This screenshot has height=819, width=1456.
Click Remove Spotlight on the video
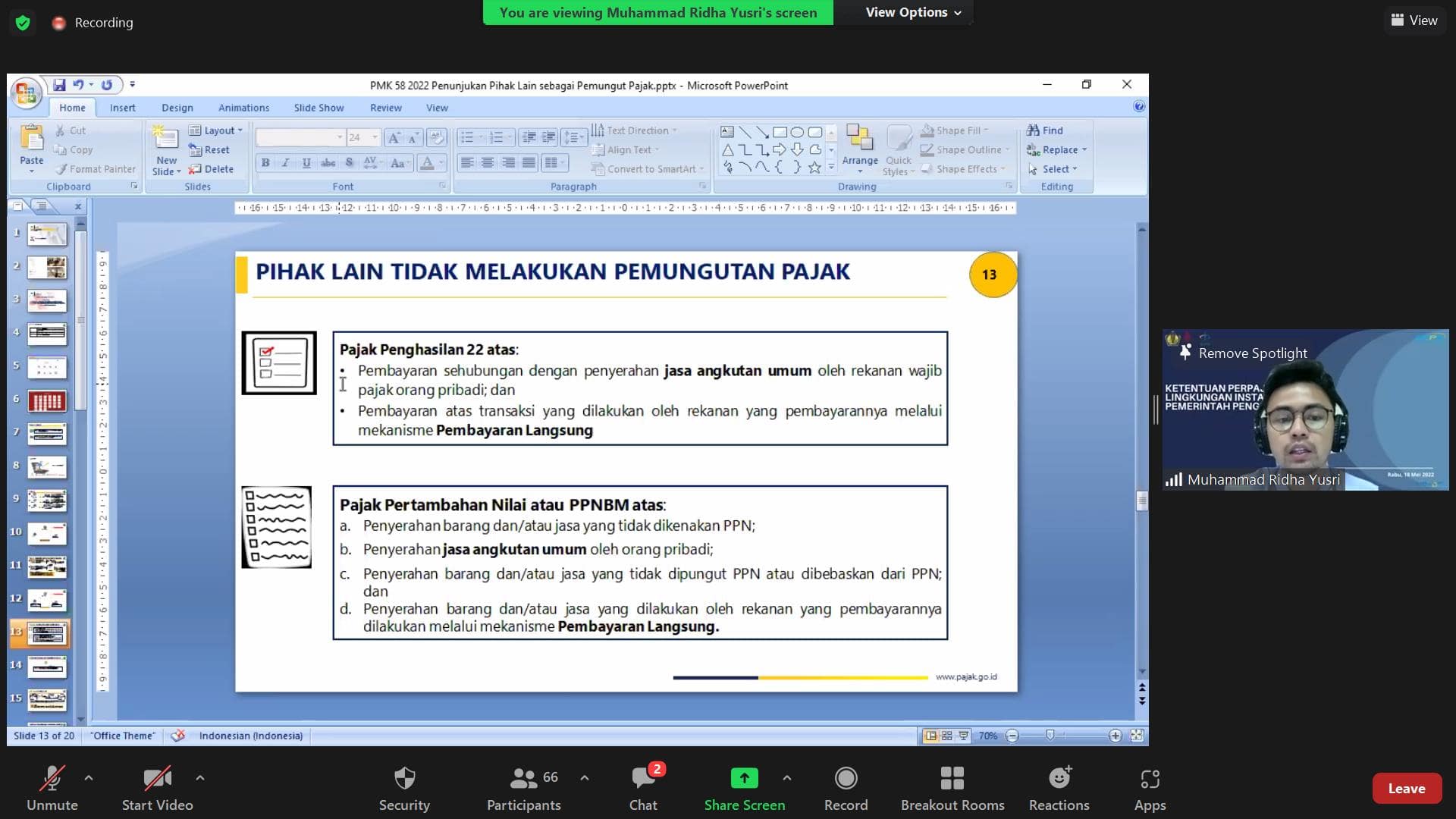pos(1252,353)
